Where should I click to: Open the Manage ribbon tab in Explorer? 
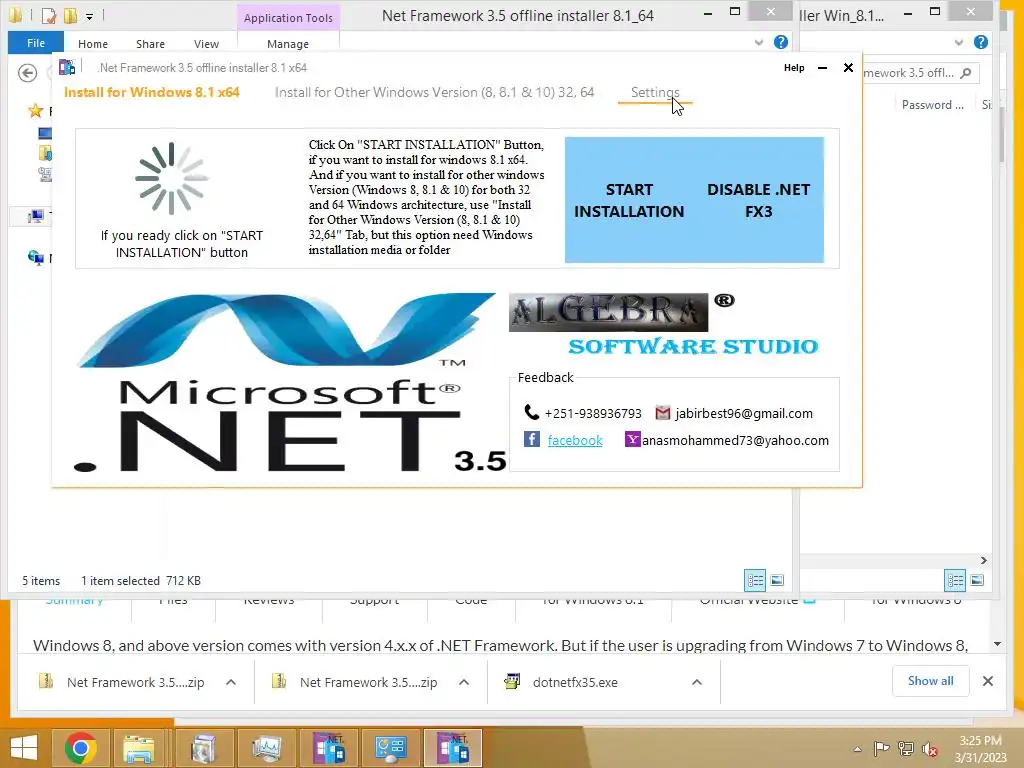pos(288,44)
